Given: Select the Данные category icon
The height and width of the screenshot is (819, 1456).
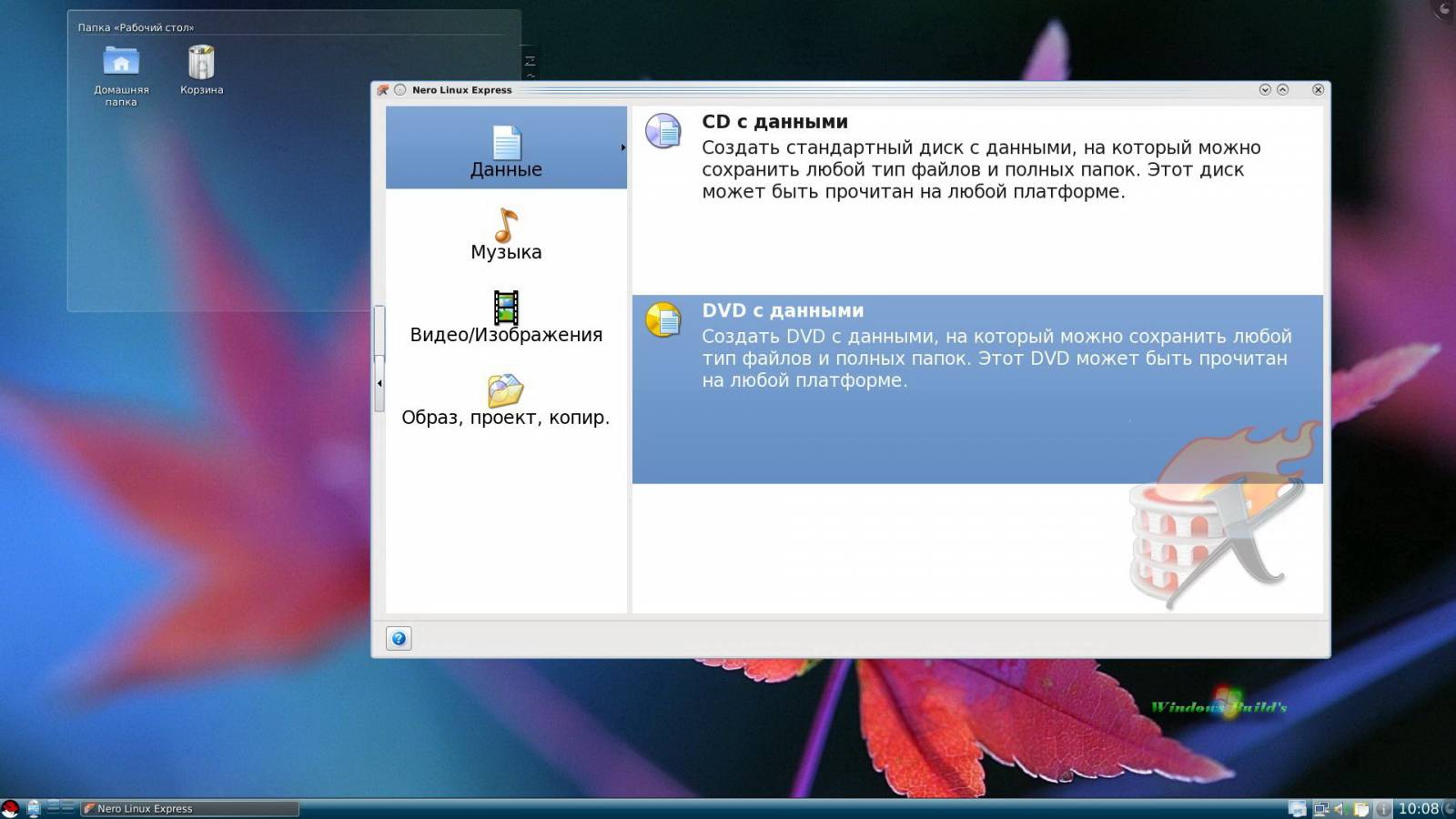Looking at the screenshot, I should (x=506, y=142).
